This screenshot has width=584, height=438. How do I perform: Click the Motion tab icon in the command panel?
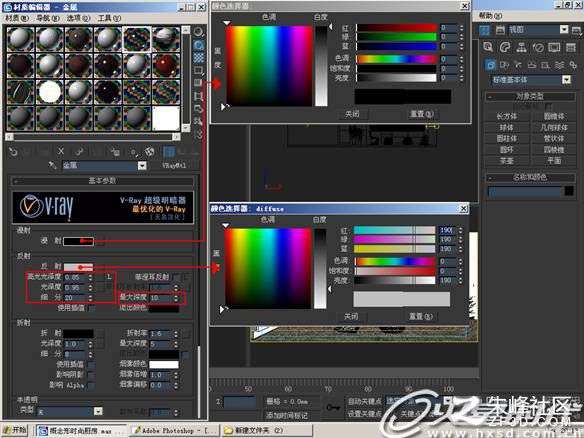pos(538,47)
